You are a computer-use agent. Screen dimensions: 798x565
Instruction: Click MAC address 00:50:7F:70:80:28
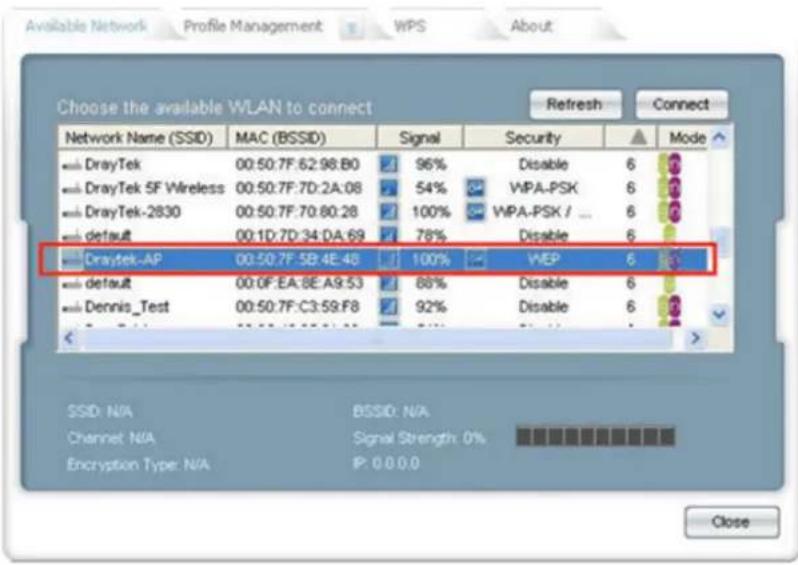coord(297,212)
